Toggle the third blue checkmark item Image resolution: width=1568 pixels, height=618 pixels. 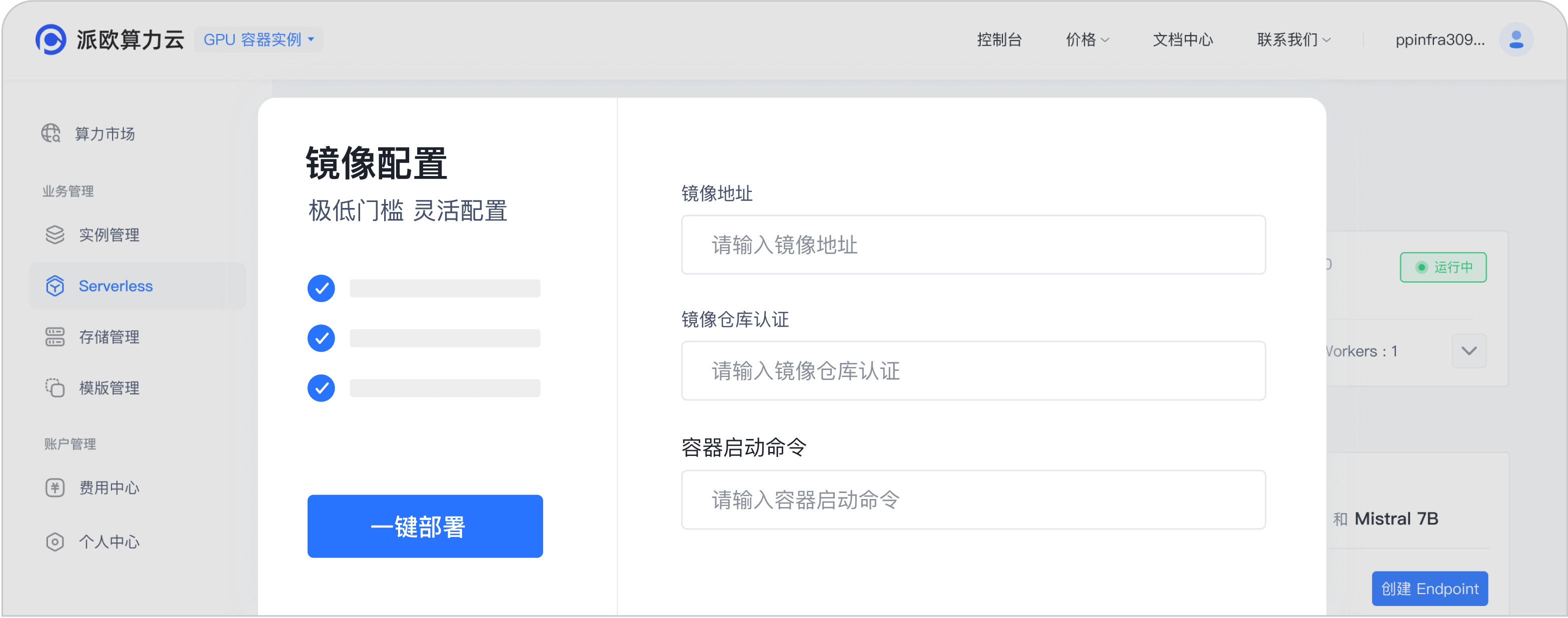click(322, 388)
